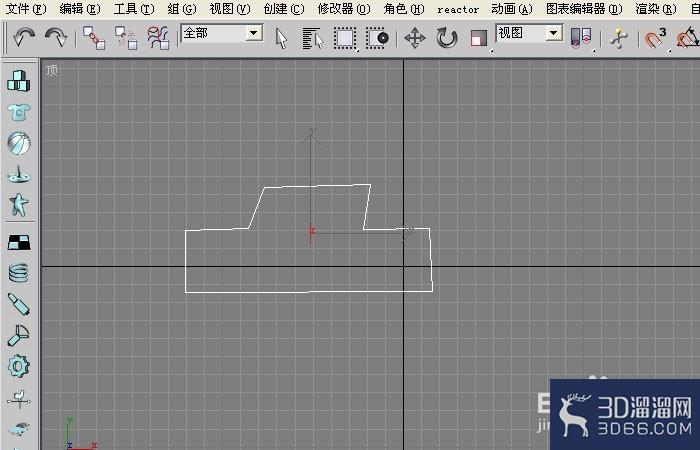Image resolution: width=700 pixels, height=450 pixels.
Task: Create a reactor Rigid Body Collection (cubes icon)
Action: [x=19, y=81]
